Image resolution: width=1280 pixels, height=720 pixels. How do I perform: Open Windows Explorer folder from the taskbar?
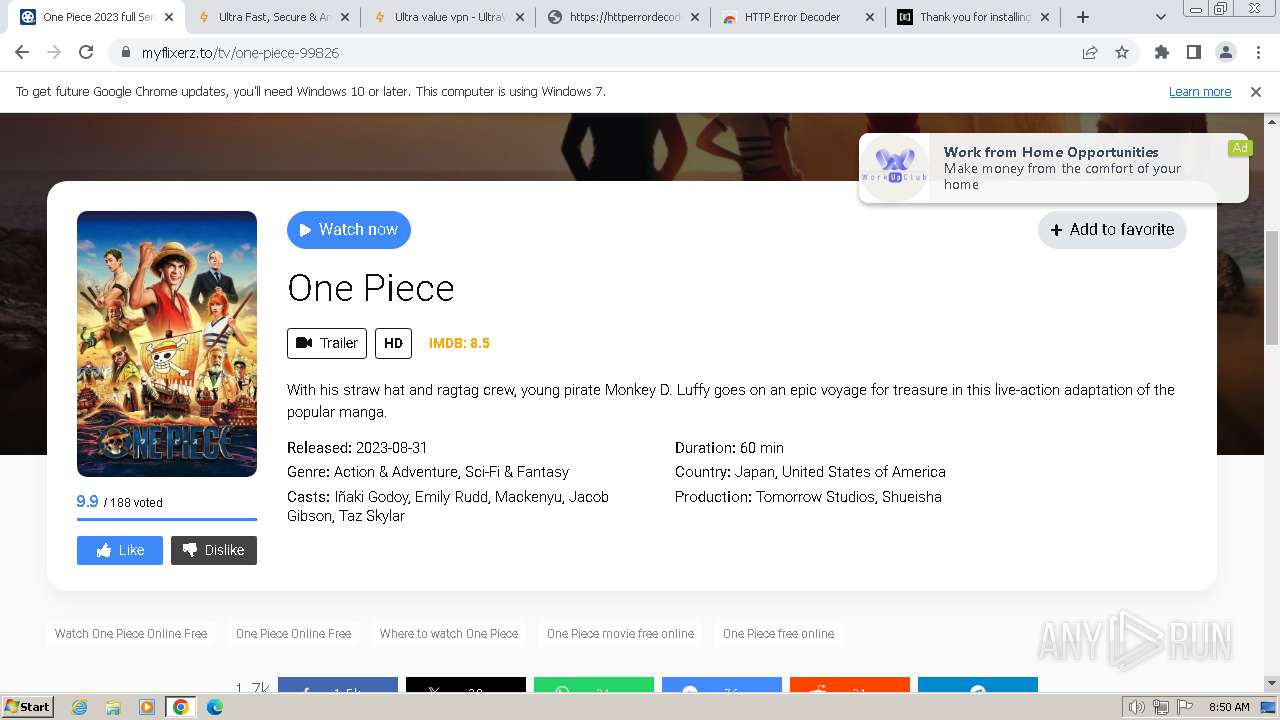coord(113,707)
